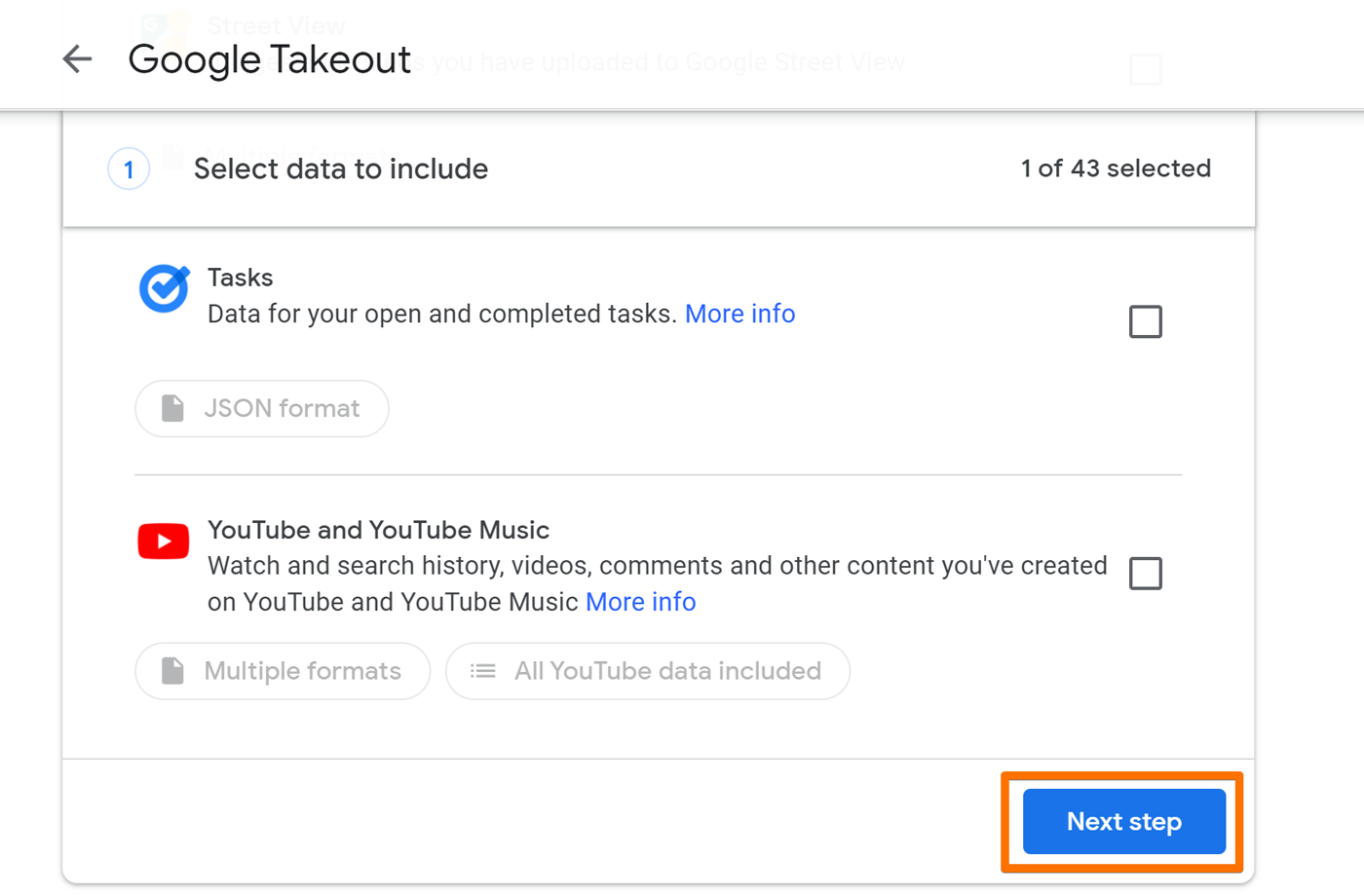Open All YouTube data included options
This screenshot has width=1364, height=896.
tap(647, 671)
